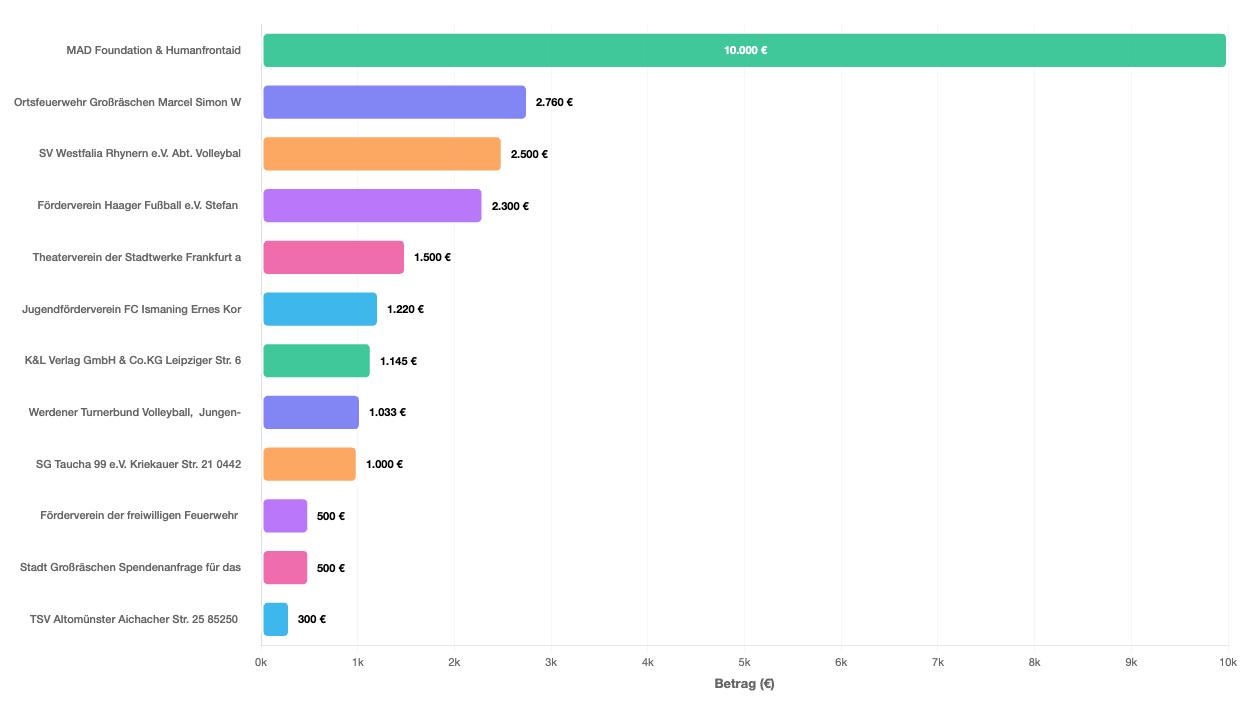Select the purple Förderverein freiwilligen Feuerwehr bar
The width and height of the screenshot is (1251, 703).
[x=285, y=516]
